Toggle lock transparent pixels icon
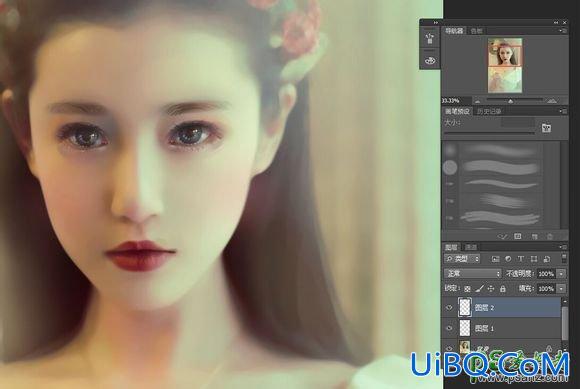This screenshot has width=580, height=389. [x=468, y=289]
